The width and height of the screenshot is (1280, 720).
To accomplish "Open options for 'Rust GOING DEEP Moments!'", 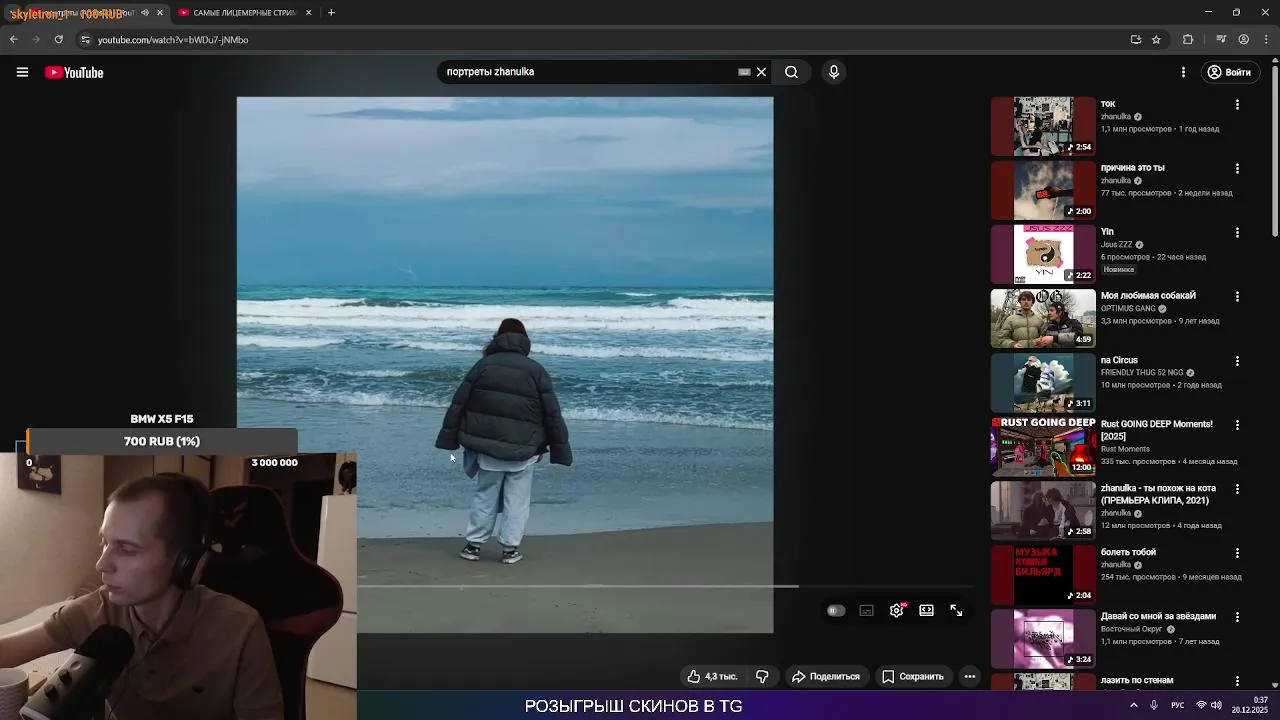I will point(1237,425).
